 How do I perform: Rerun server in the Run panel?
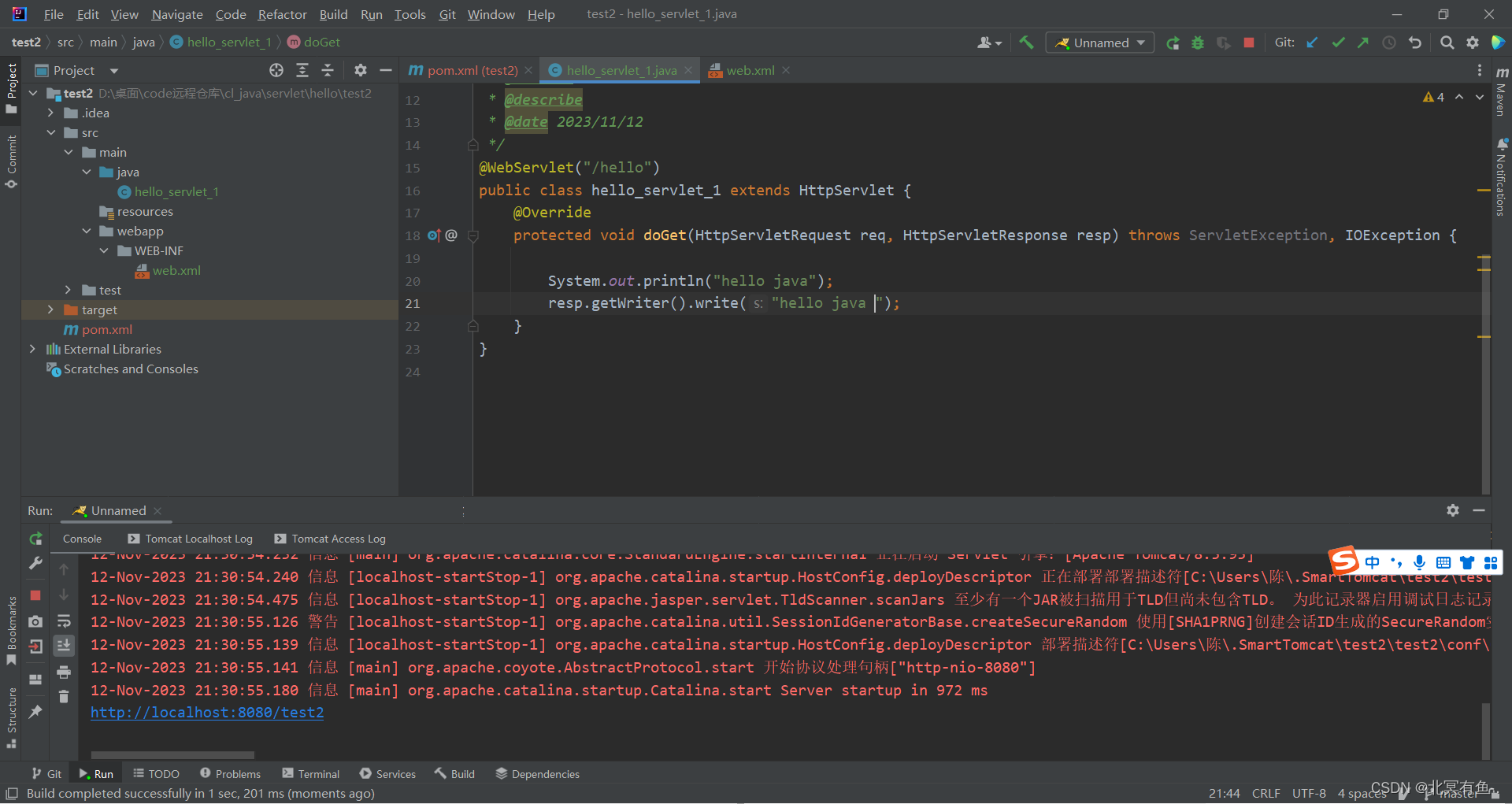pos(35,539)
